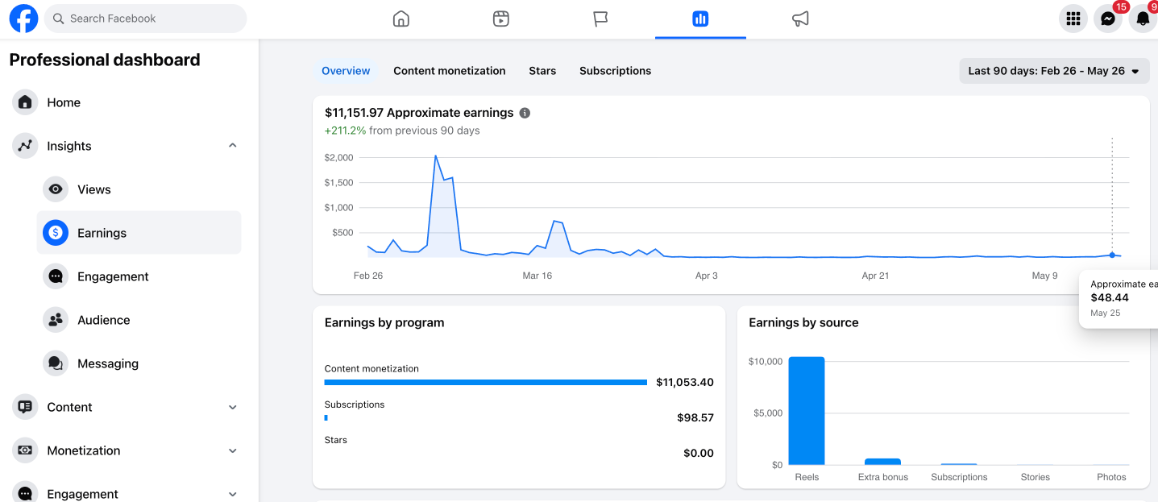Click the Content section icon

25,407
